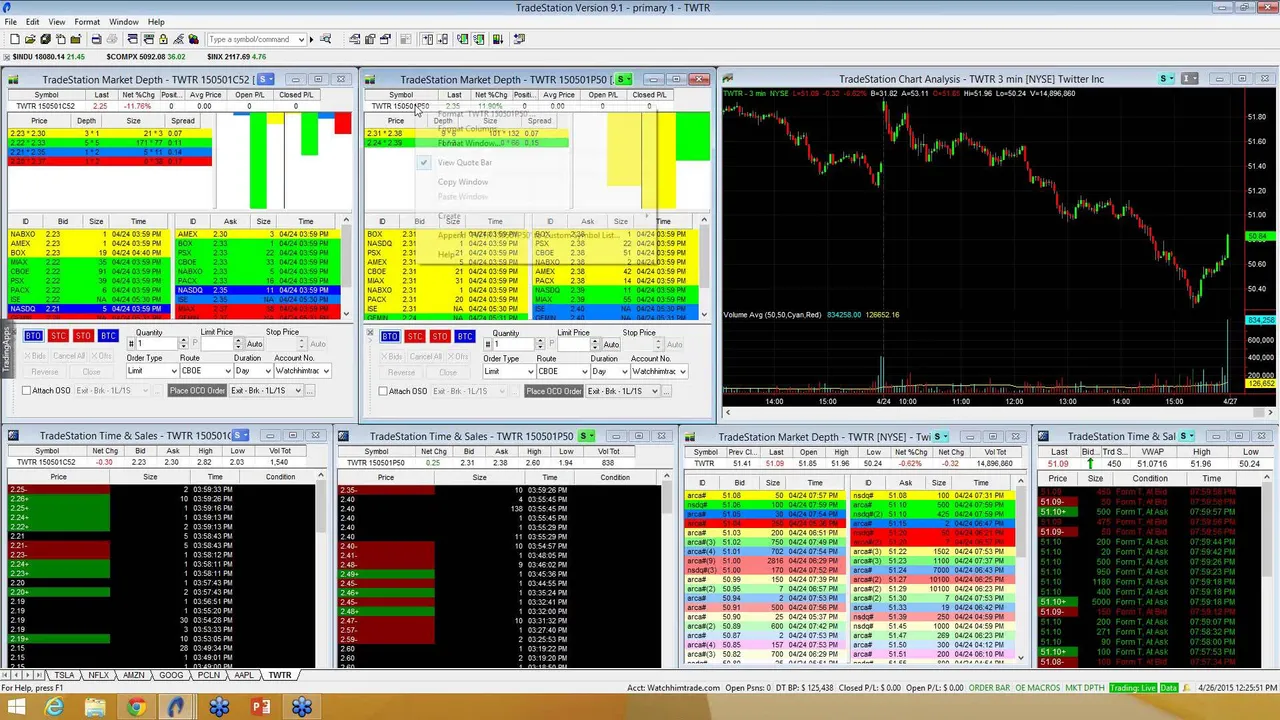
Task: Click the S symbol-link icon in Chart Analysis title
Action: [x=1166, y=79]
